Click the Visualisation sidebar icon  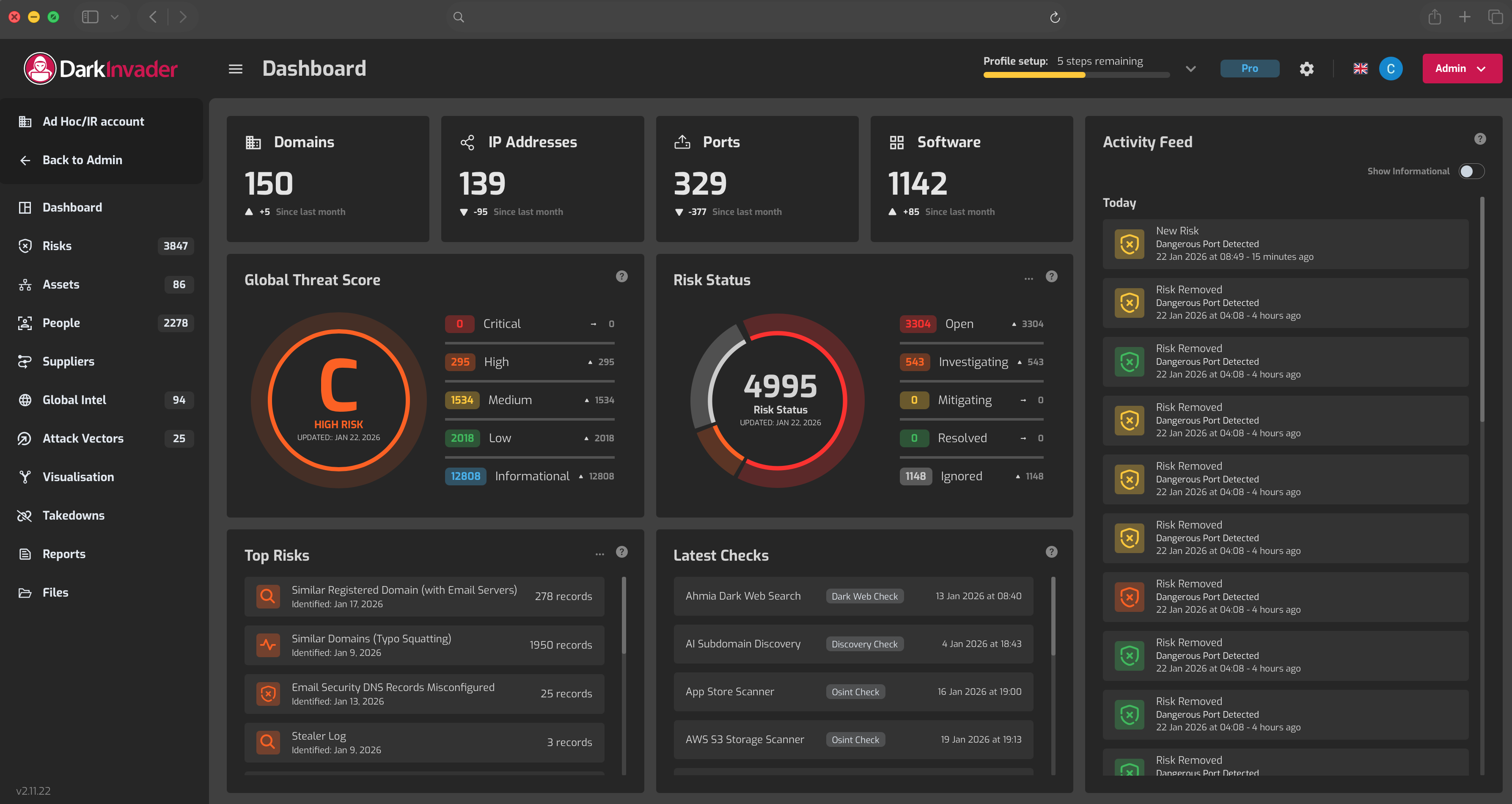(25, 476)
